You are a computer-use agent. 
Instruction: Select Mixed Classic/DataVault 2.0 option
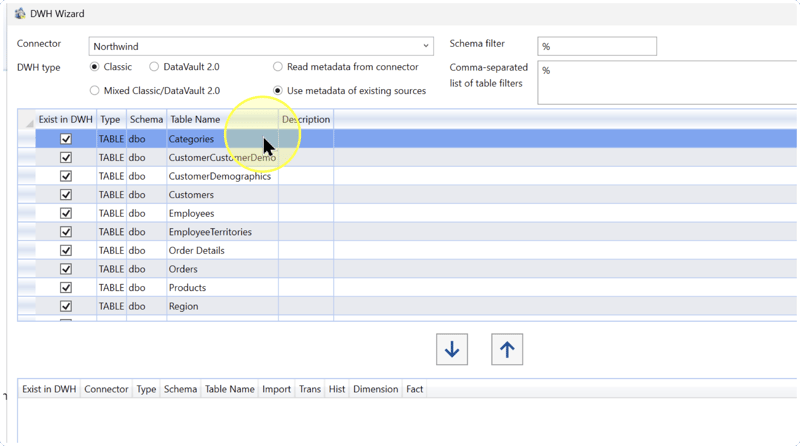[94, 91]
